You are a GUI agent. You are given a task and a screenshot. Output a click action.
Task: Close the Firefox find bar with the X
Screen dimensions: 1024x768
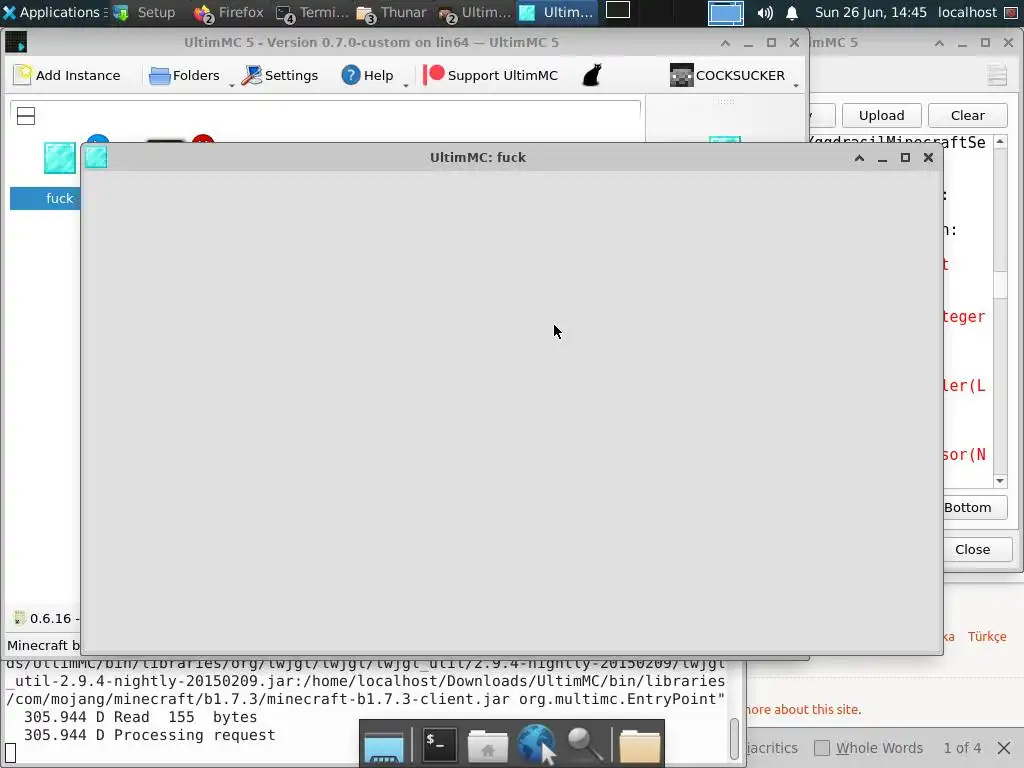point(1004,748)
